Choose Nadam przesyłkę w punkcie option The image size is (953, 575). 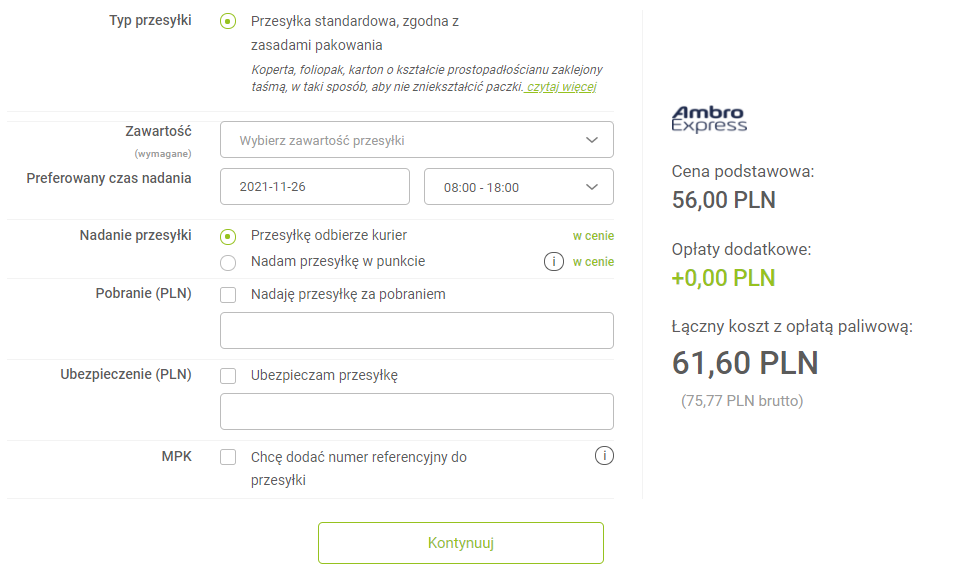pyautogui.click(x=228, y=262)
